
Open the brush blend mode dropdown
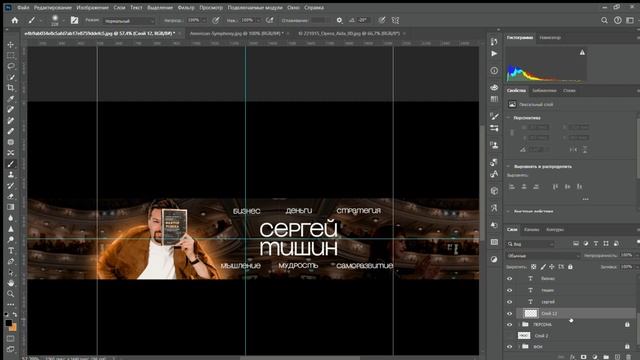coord(129,20)
